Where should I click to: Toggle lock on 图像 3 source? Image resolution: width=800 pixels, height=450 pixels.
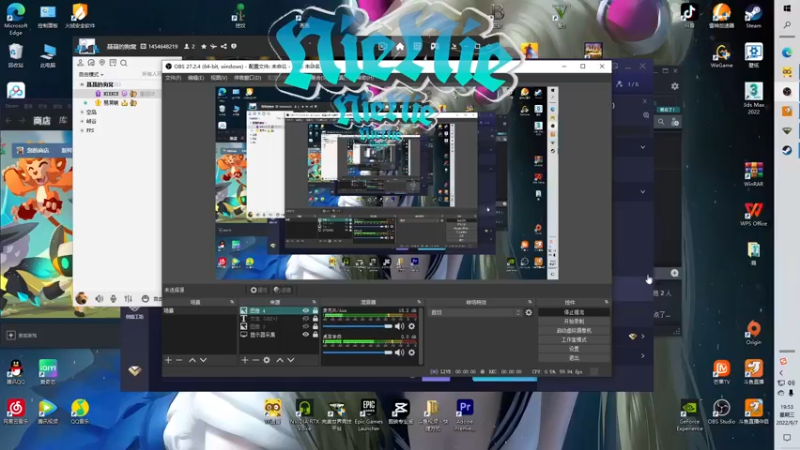pyautogui.click(x=315, y=327)
